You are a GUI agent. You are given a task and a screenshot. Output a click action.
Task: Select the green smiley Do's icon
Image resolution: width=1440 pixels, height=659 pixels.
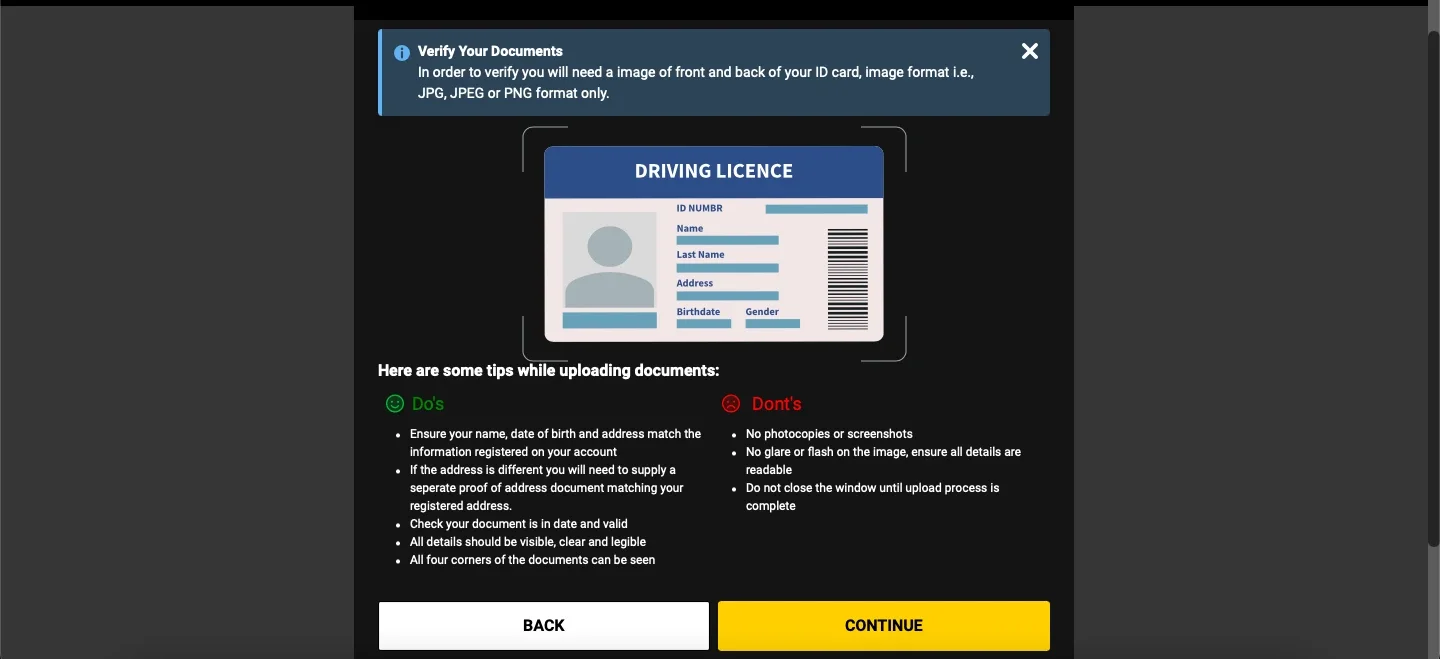pyautogui.click(x=394, y=404)
